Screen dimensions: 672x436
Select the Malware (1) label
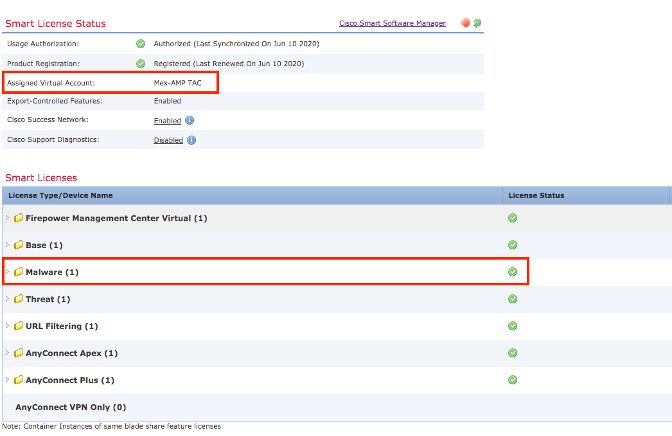52,272
